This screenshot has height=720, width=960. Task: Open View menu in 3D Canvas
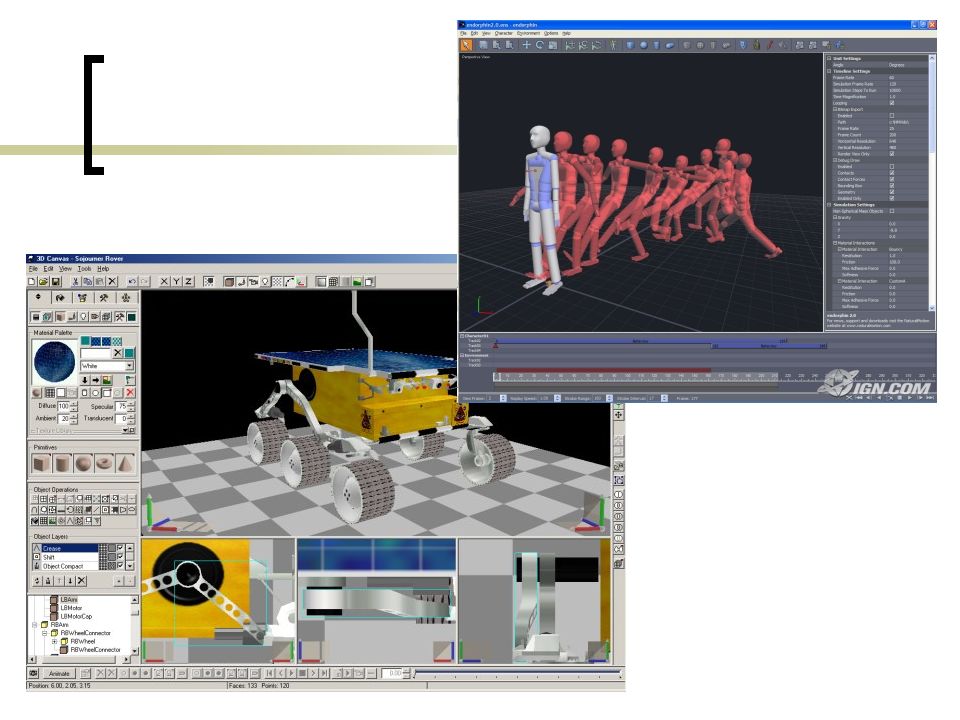(66, 269)
